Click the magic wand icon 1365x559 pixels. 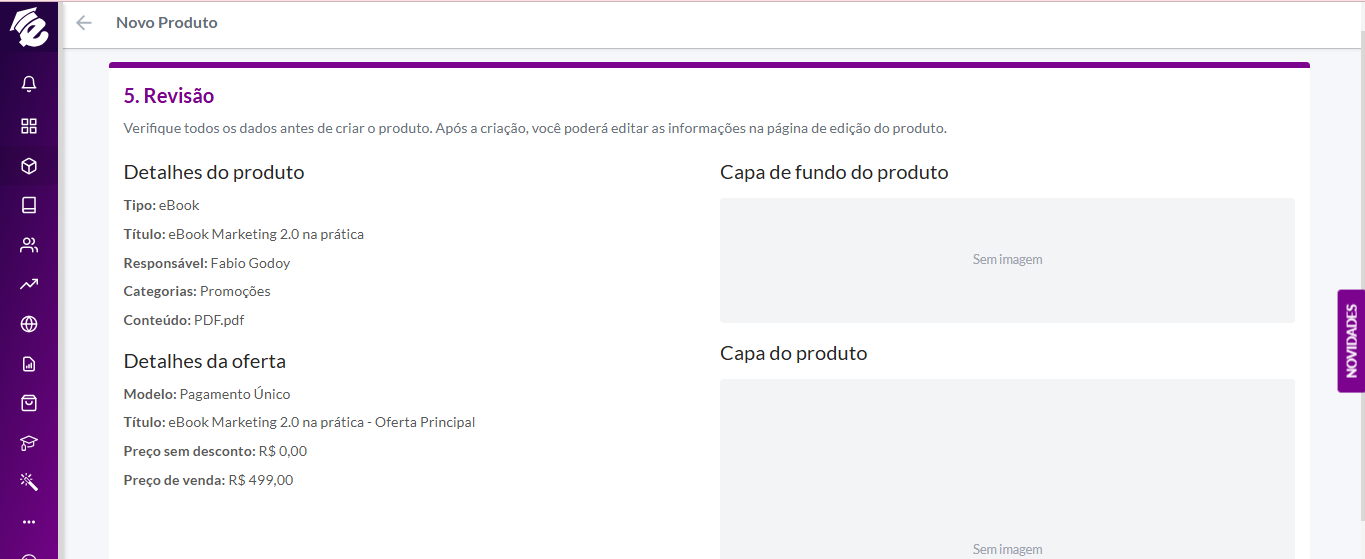(29, 482)
